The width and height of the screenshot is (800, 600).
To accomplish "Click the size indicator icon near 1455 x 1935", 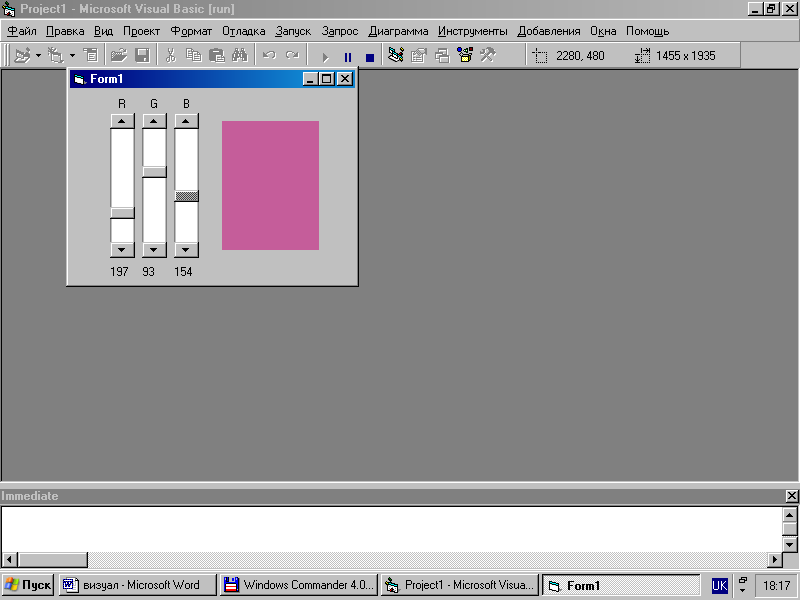I will 642,56.
